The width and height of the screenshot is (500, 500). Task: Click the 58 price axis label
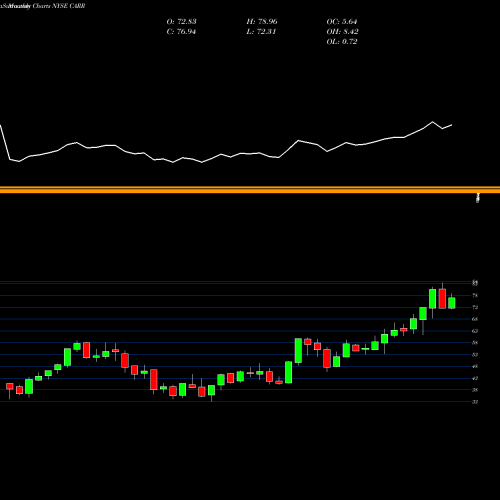tap(475, 343)
